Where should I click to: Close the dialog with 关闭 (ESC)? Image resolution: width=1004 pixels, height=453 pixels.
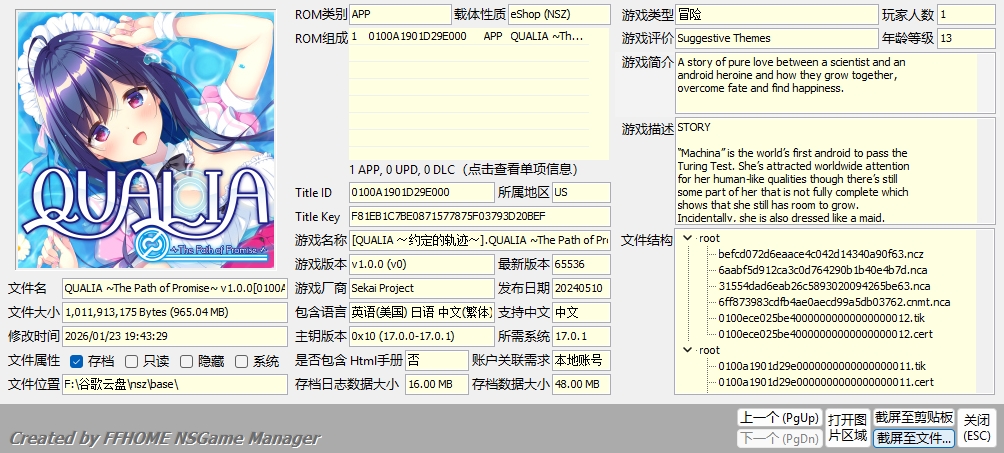click(x=977, y=427)
